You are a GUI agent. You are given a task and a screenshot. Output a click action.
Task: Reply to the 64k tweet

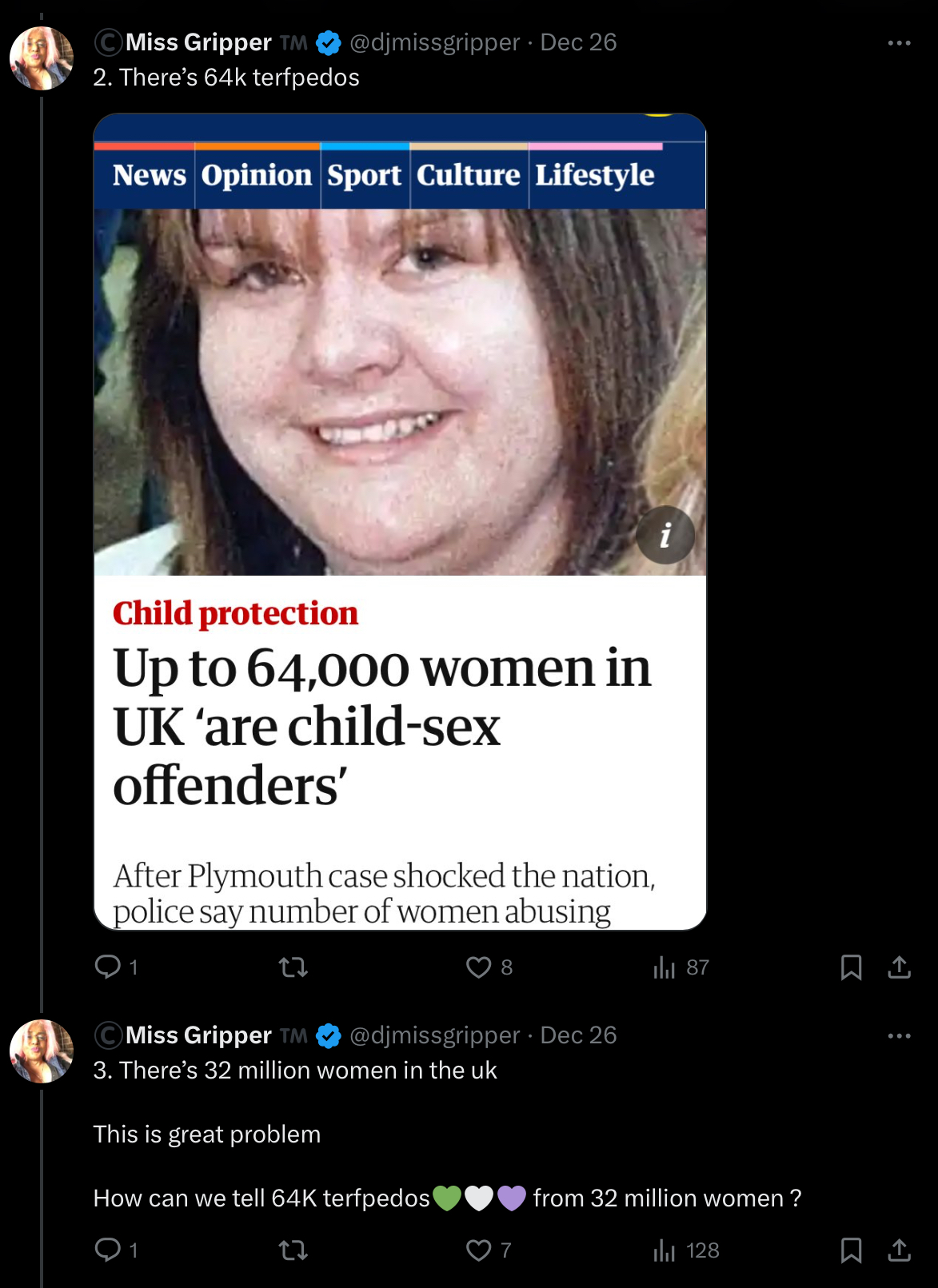click(x=117, y=967)
